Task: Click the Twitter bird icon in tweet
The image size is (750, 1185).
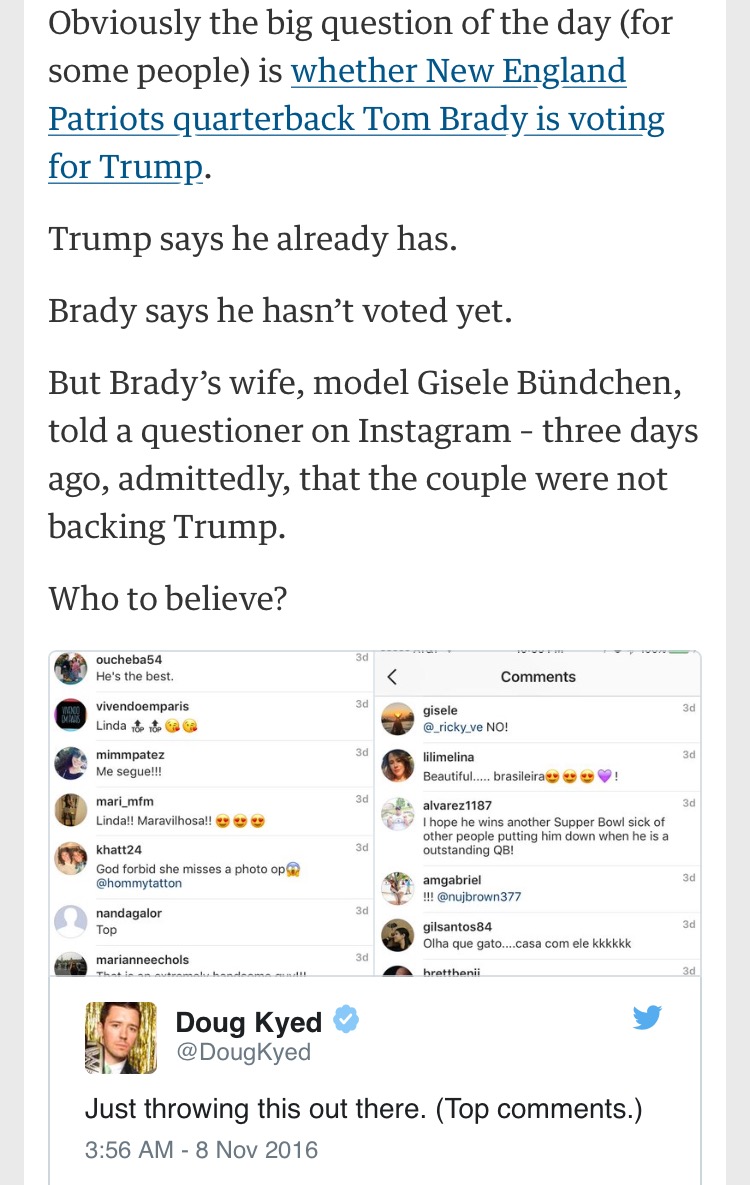Action: [x=647, y=1018]
